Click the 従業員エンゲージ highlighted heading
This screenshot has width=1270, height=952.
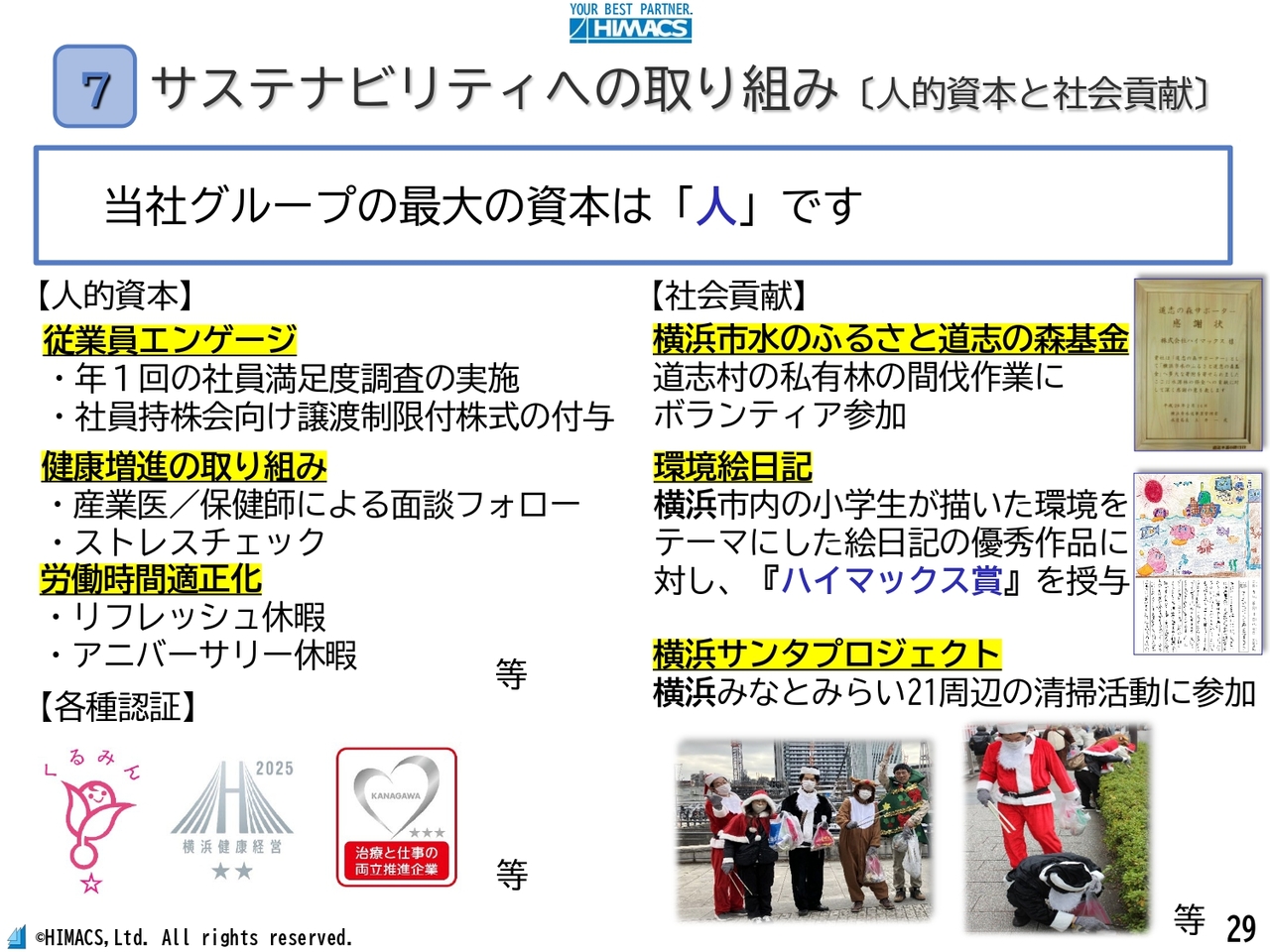click(170, 340)
